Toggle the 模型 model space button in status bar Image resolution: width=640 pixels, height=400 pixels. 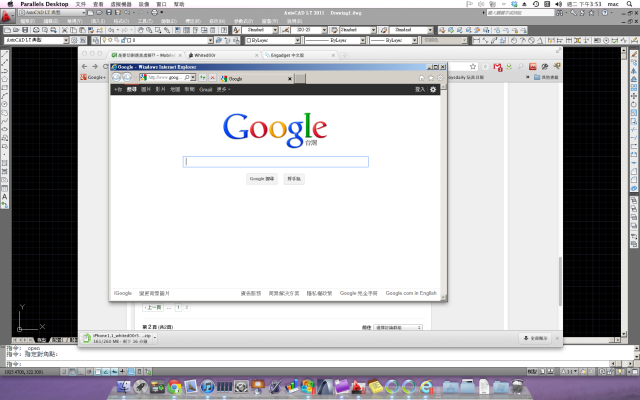[532, 372]
